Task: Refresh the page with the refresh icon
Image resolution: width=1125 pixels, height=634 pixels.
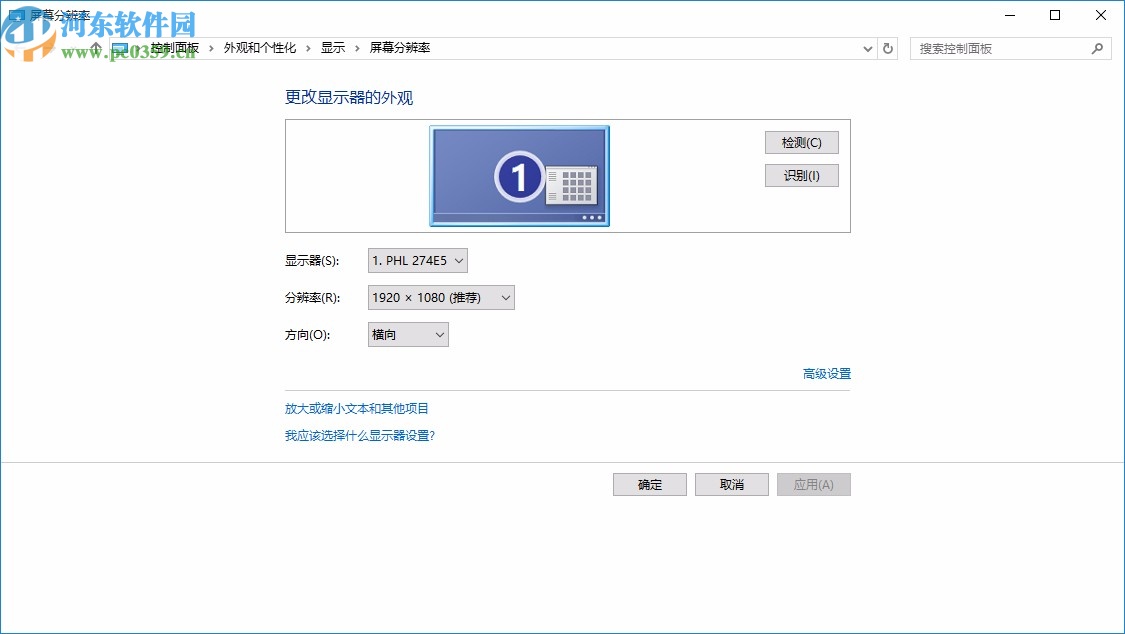Action: tap(888, 47)
